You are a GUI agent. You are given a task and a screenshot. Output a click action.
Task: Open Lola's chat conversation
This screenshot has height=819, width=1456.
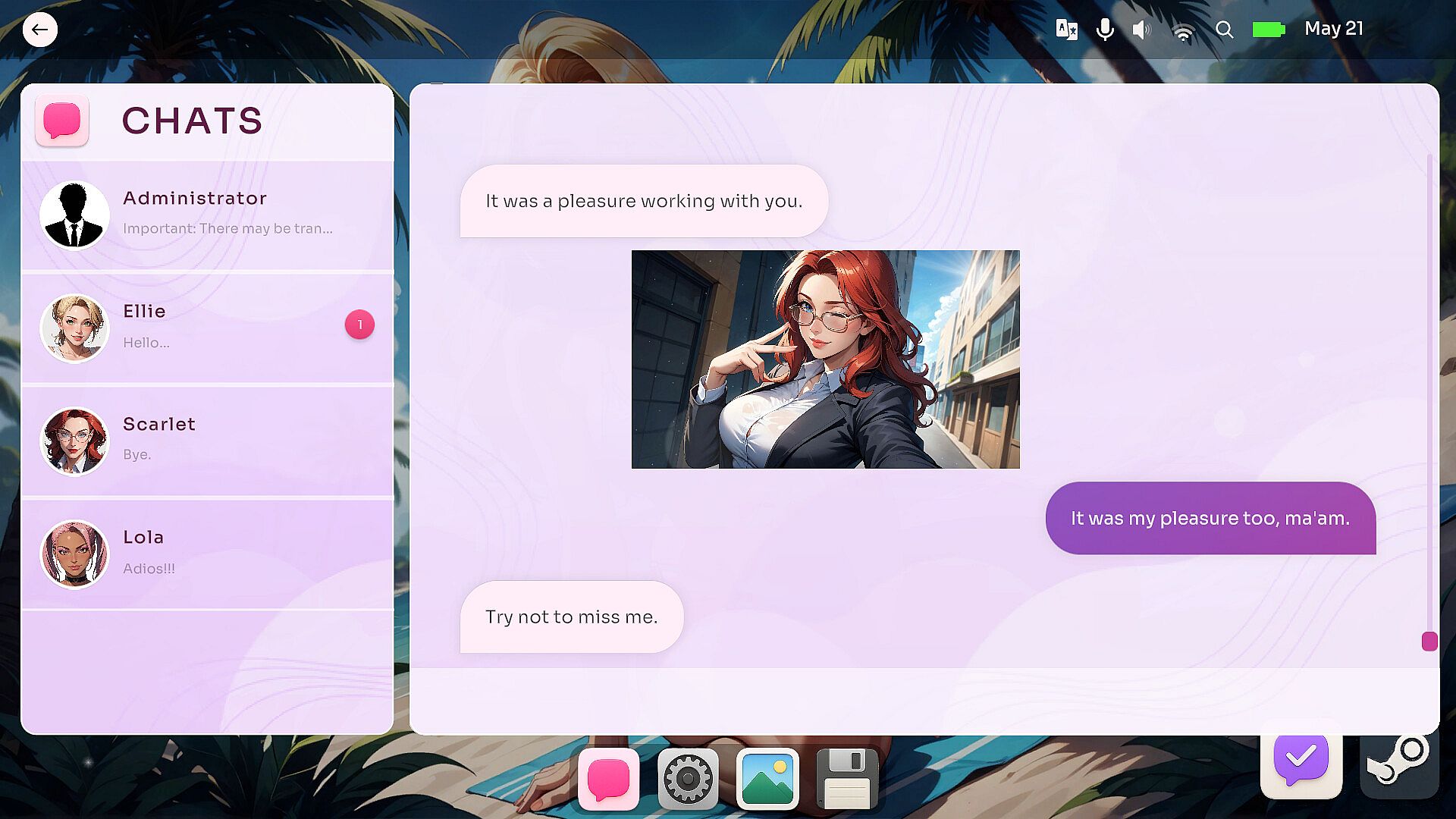[x=207, y=554]
